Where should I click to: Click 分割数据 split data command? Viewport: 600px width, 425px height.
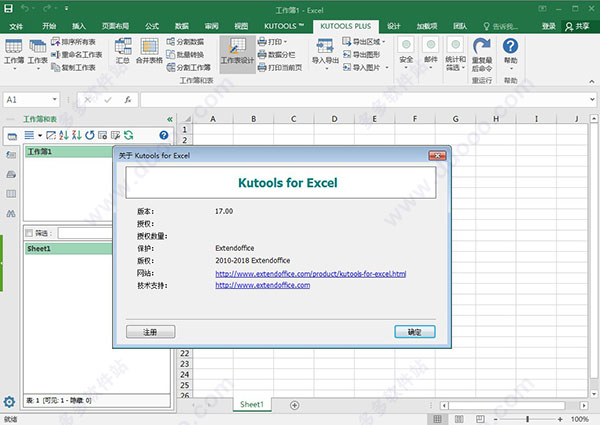[185, 41]
